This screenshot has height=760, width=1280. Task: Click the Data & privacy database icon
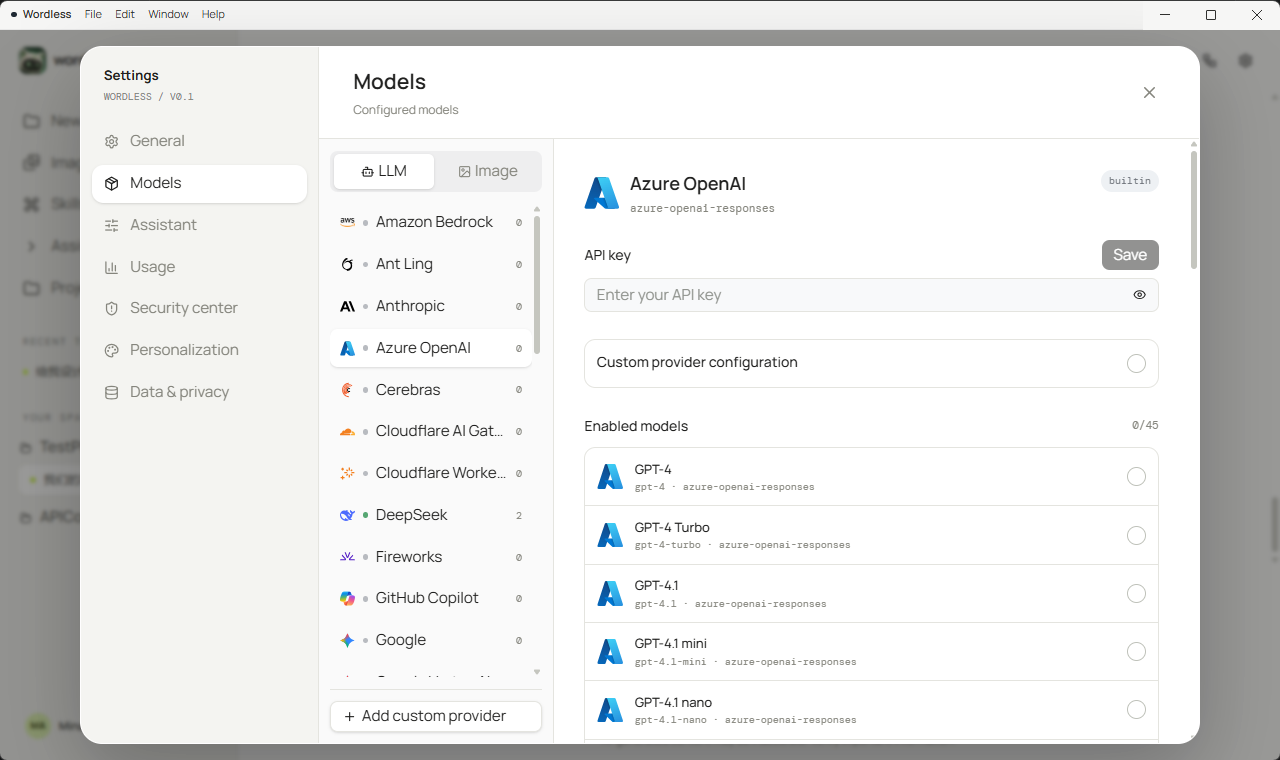112,393
